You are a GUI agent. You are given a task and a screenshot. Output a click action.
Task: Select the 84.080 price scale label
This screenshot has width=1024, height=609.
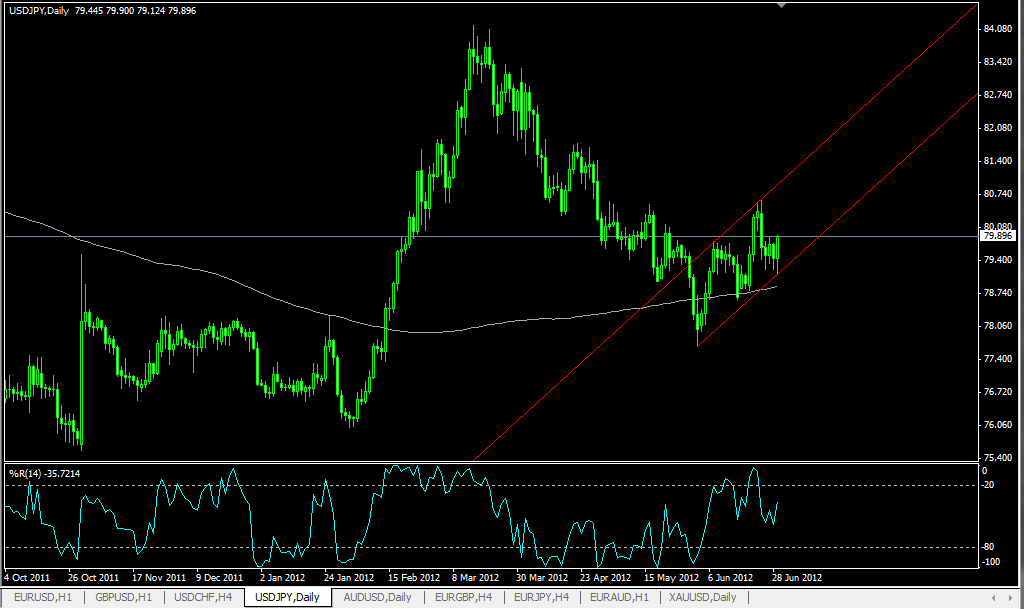click(x=997, y=29)
